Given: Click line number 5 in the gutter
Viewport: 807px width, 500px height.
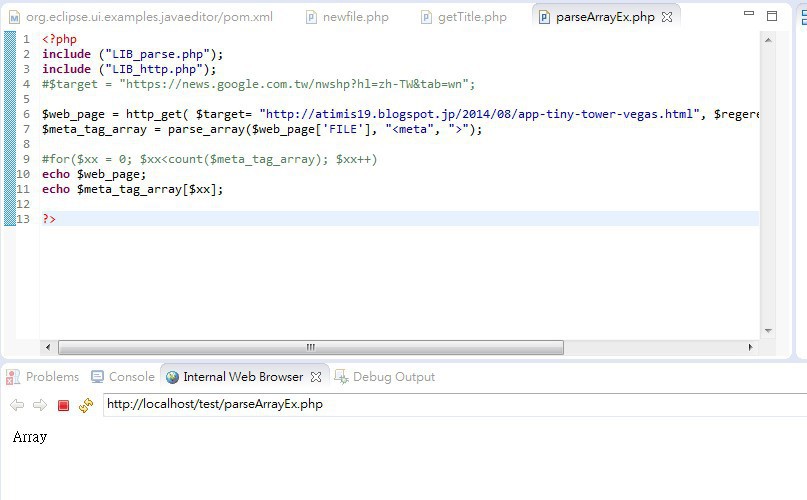Looking at the screenshot, I should 26,99.
